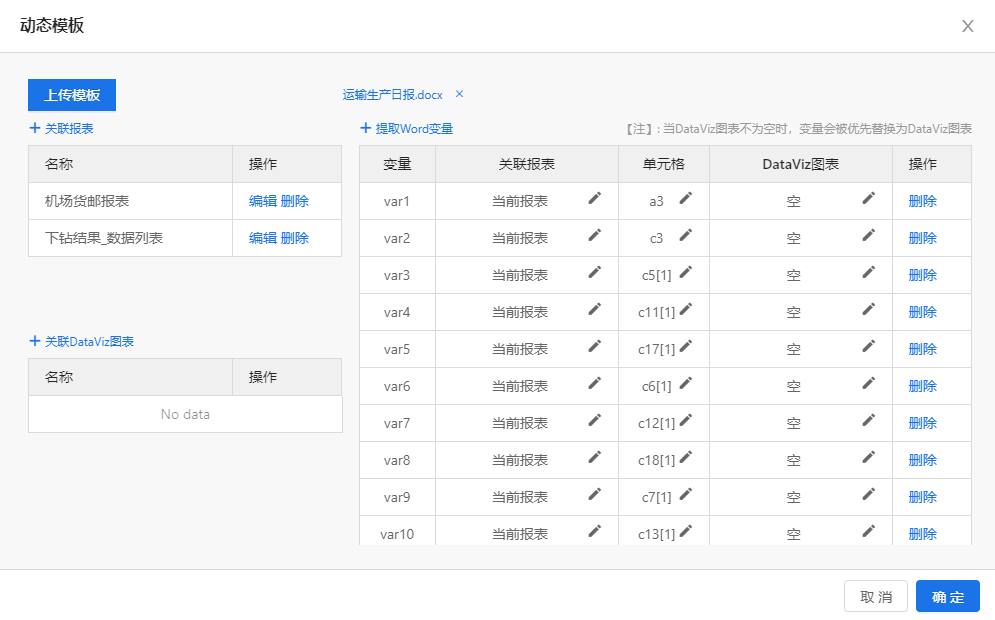Edit the DataViz chart for var3

click(869, 272)
